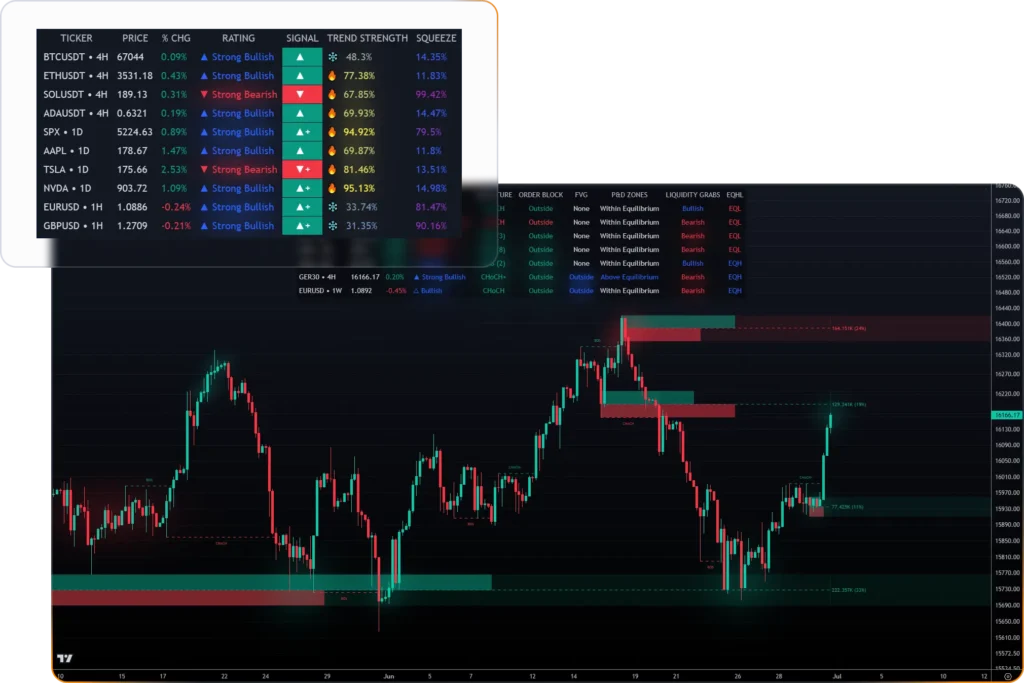Click the snowflake icon in the BTCUSDT row
The image size is (1024, 683).
tap(333, 57)
